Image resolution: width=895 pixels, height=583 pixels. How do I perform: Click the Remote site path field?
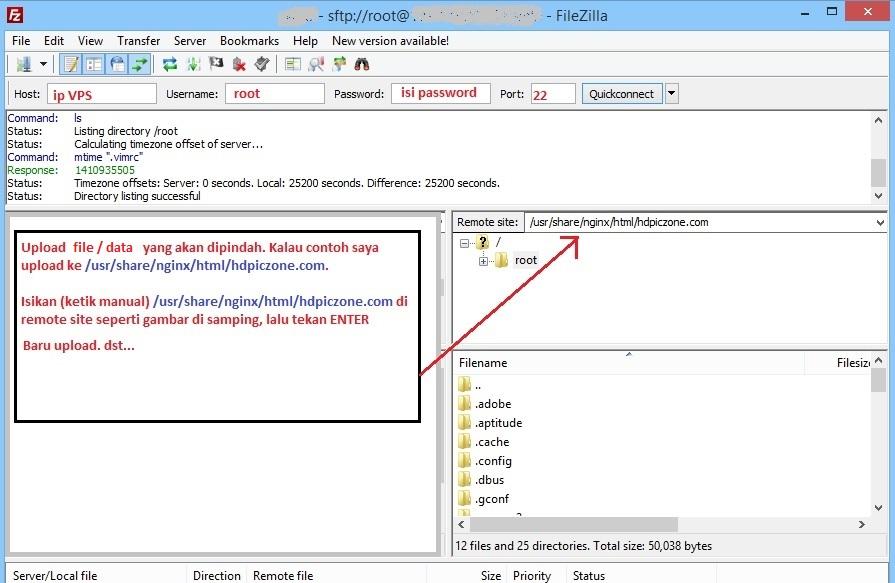pyautogui.click(x=699, y=222)
